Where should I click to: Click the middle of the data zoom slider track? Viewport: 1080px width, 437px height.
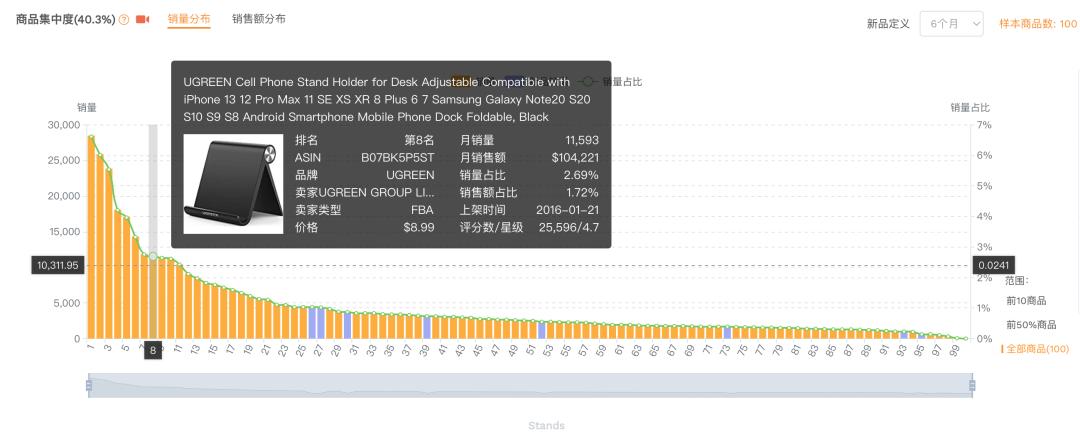click(530, 385)
